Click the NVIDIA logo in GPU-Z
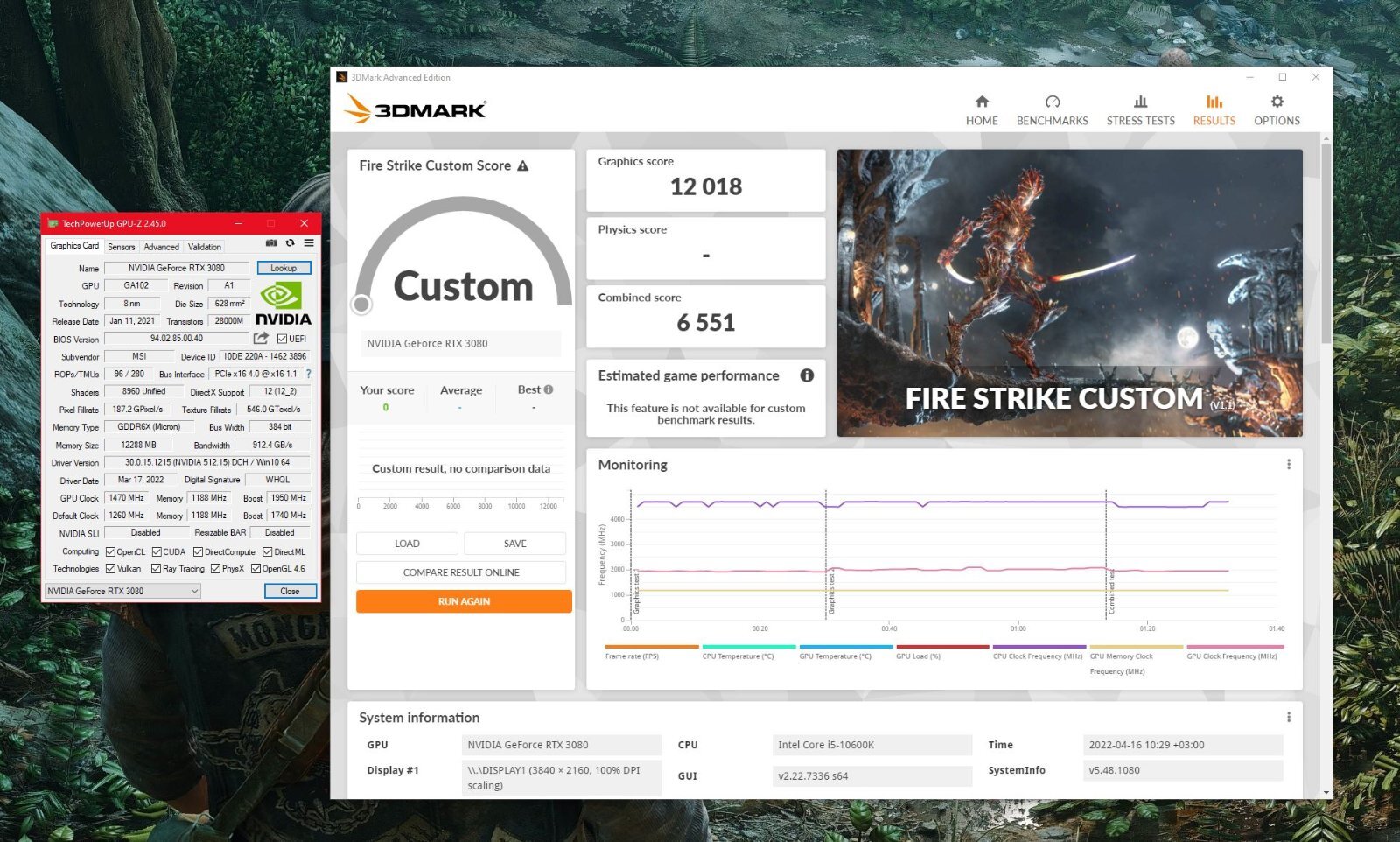This screenshot has height=842, width=1400. tap(283, 304)
